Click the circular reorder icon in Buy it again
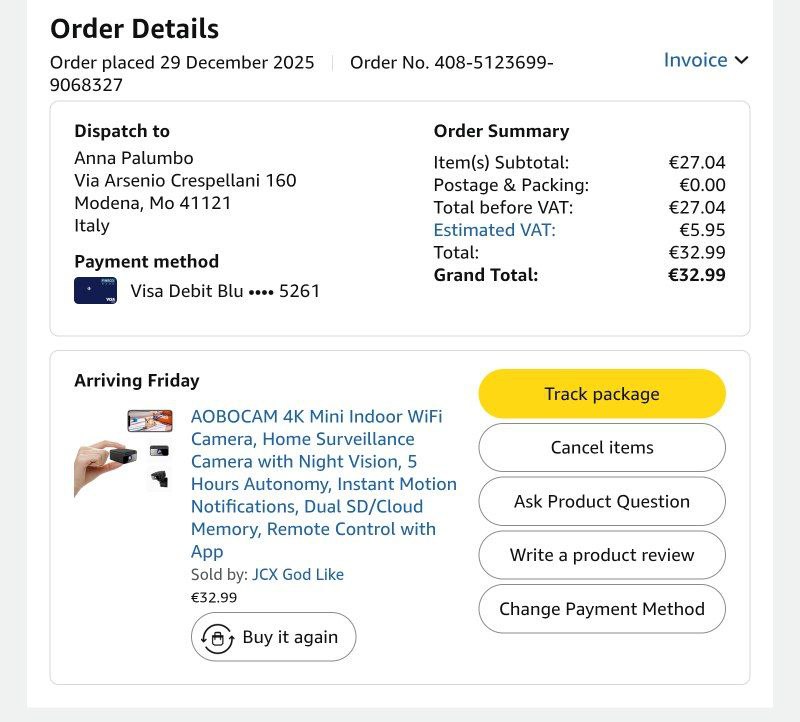Screen dimensions: 800x722 (x=217, y=637)
